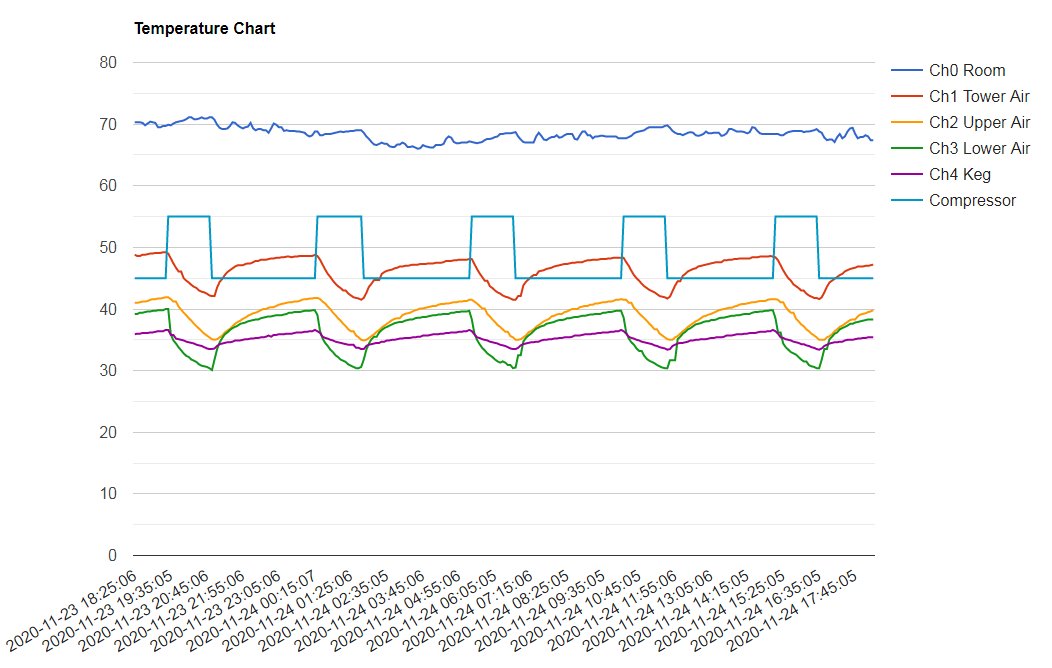Click the orange Ch2 Upper Air legend swatch

[906, 123]
